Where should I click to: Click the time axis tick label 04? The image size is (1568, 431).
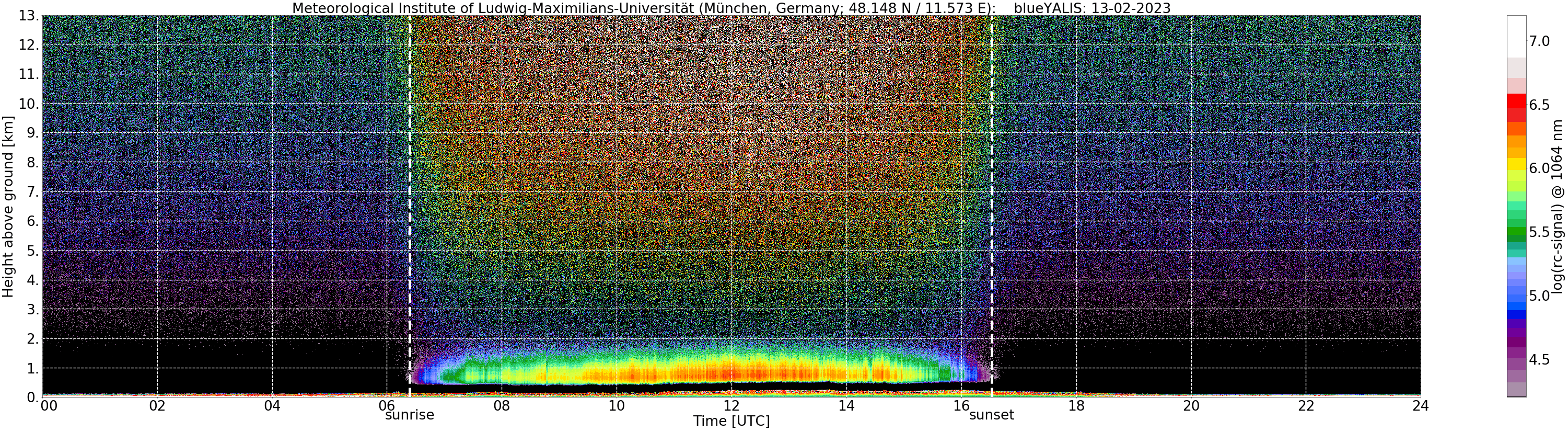[x=272, y=406]
